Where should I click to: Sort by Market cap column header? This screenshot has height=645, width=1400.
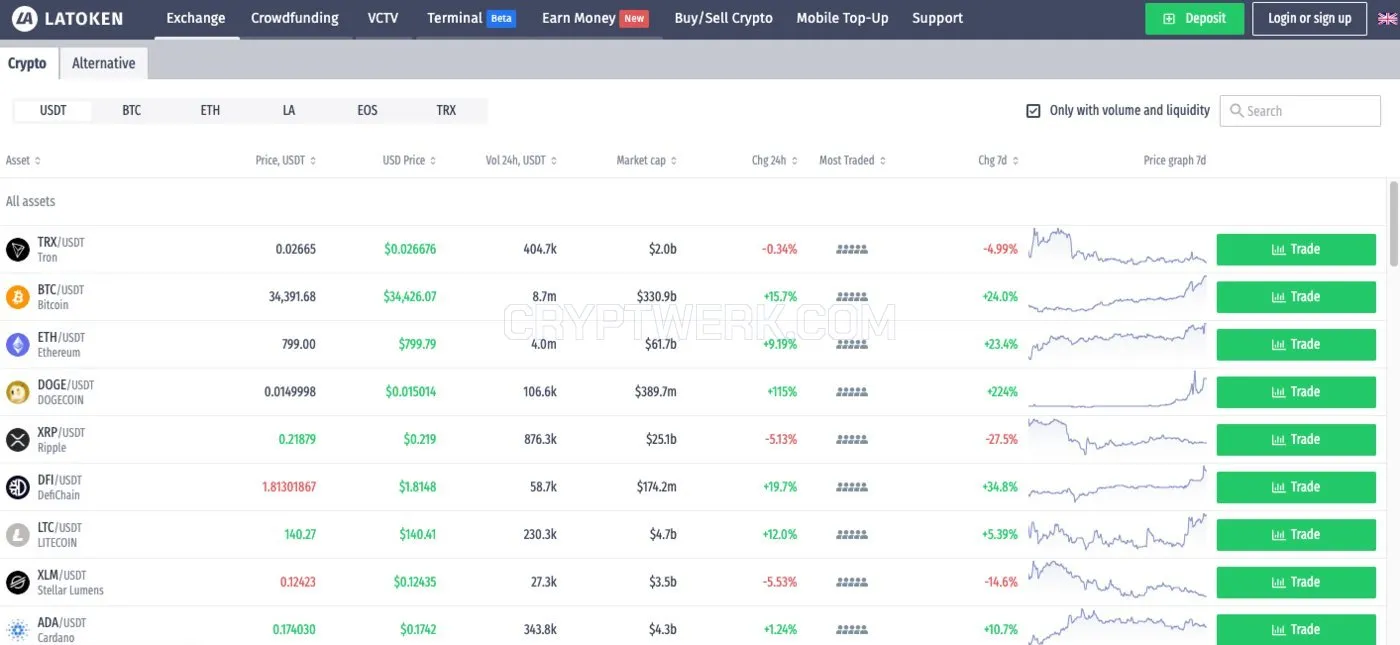point(646,160)
